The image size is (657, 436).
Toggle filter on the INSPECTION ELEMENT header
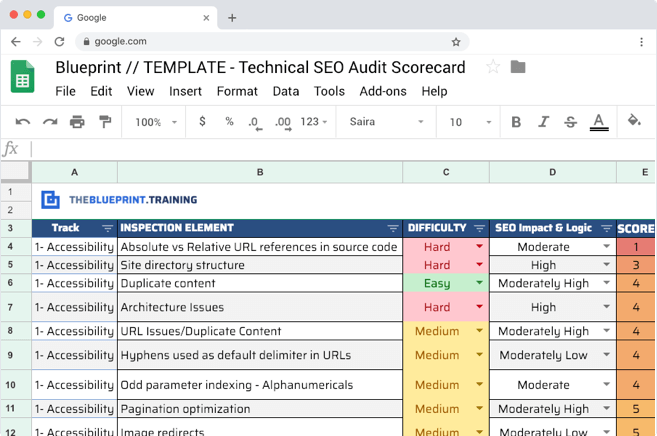[x=392, y=228]
